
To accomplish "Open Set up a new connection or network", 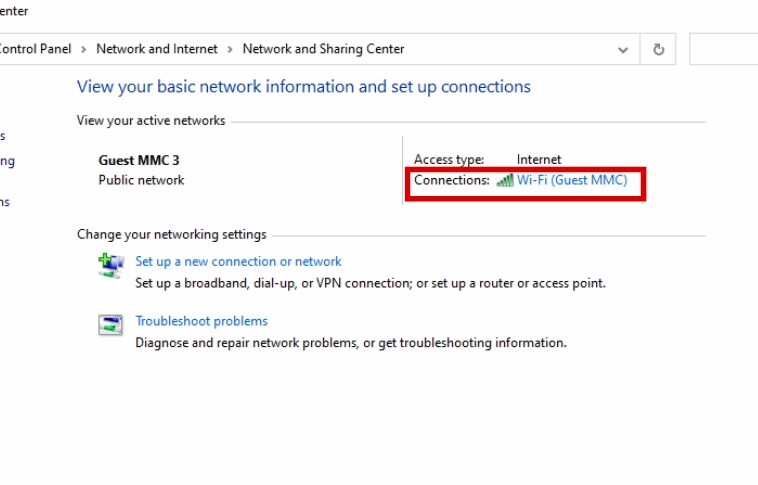I will [x=238, y=262].
